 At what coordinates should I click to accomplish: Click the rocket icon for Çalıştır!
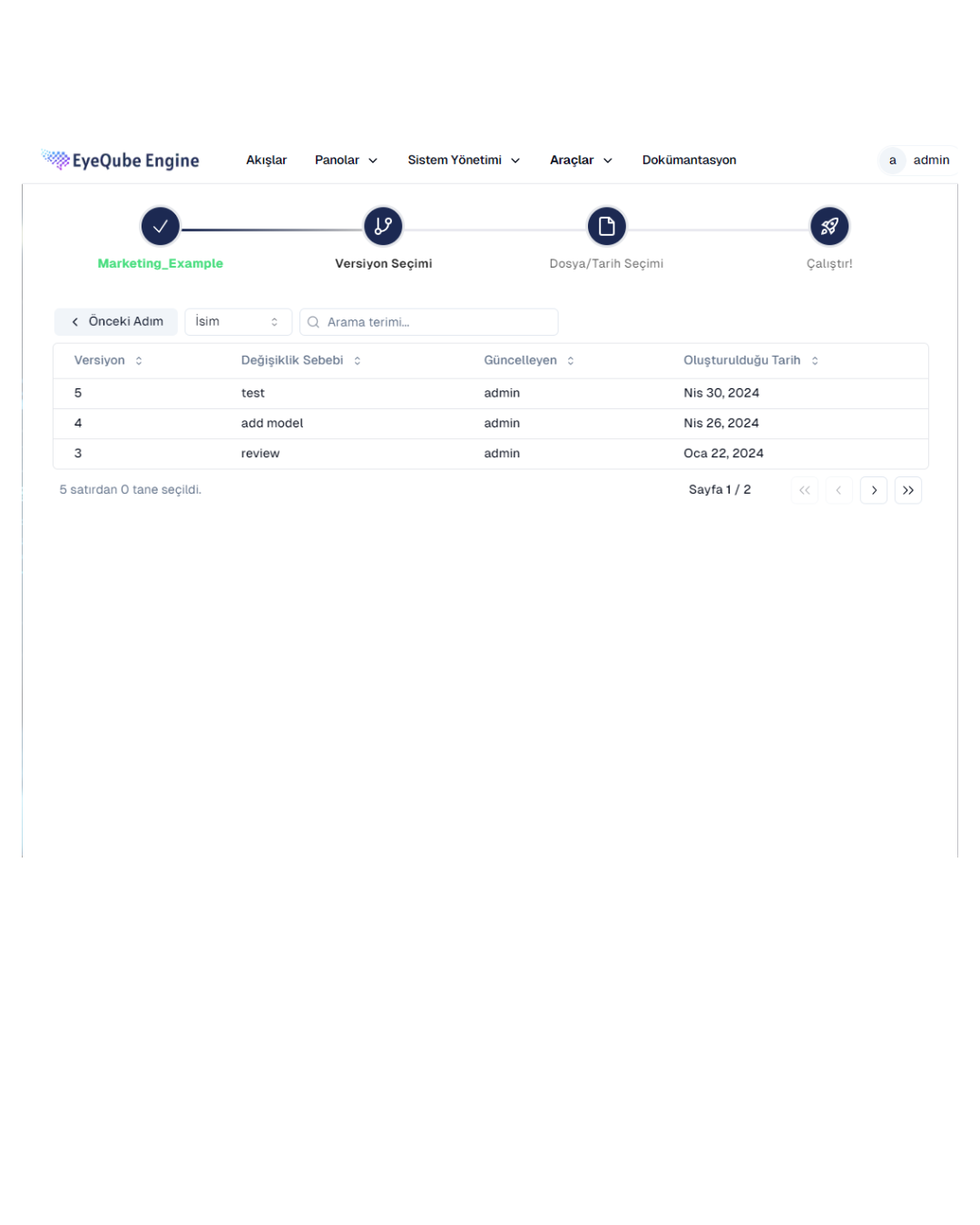(828, 226)
